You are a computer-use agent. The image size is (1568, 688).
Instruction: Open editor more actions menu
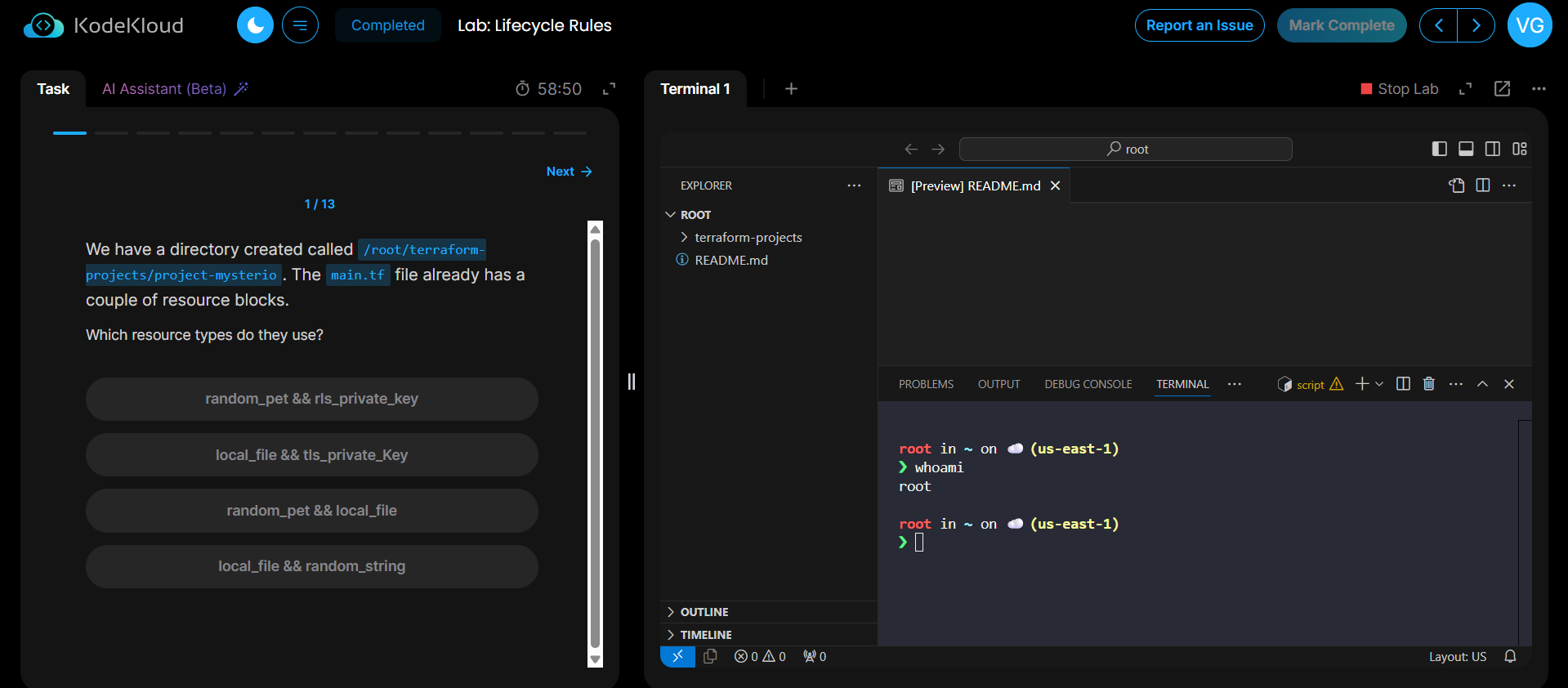pyautogui.click(x=1509, y=185)
